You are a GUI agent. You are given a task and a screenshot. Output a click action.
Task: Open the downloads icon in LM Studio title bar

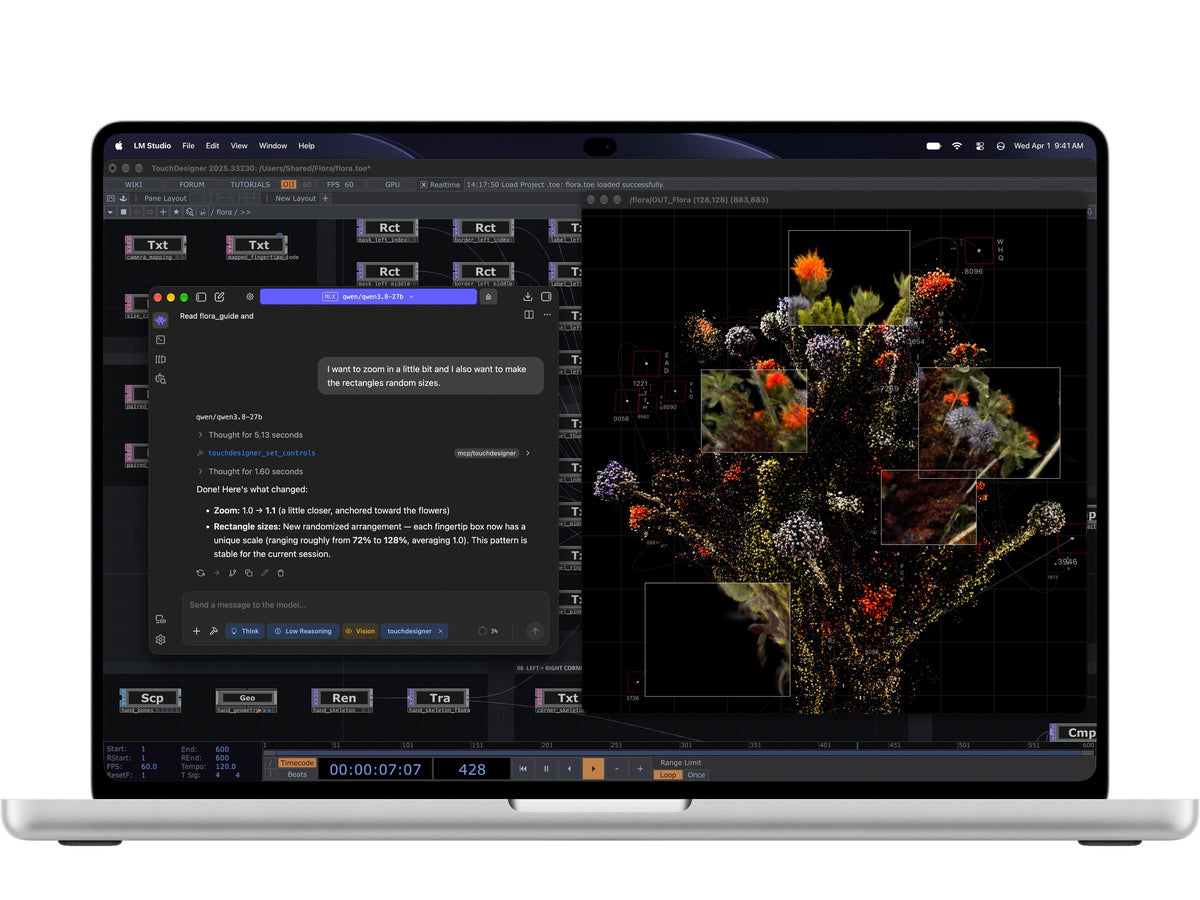[x=528, y=297]
